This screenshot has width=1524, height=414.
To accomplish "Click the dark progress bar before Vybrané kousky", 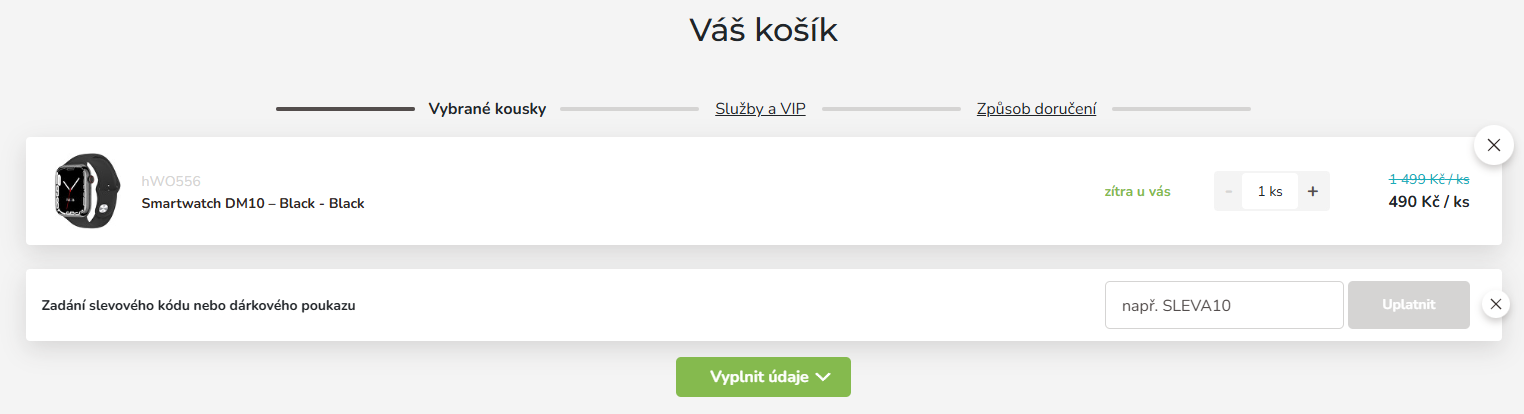I will (345, 109).
